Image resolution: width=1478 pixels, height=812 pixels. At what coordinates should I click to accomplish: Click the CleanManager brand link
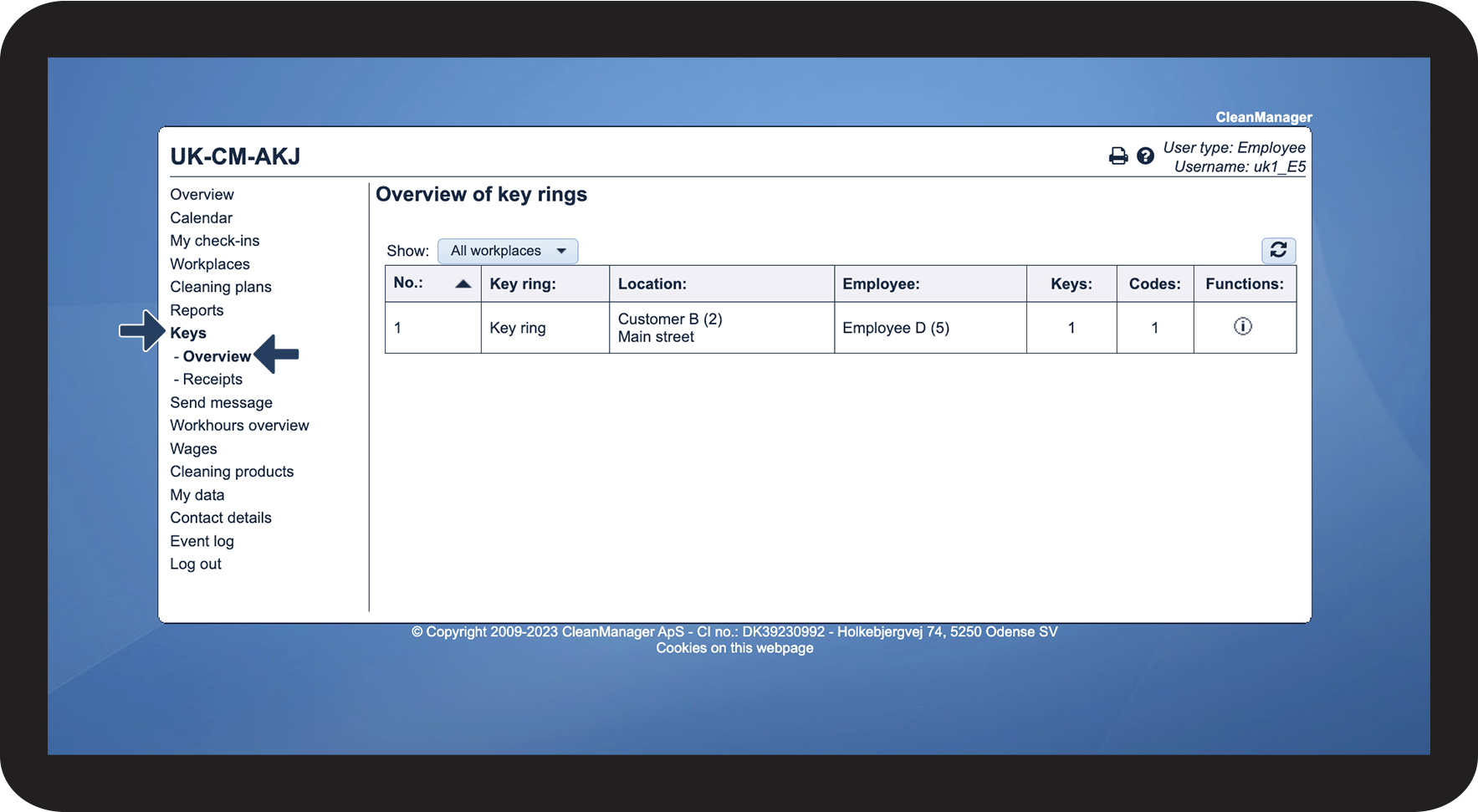(x=1264, y=117)
